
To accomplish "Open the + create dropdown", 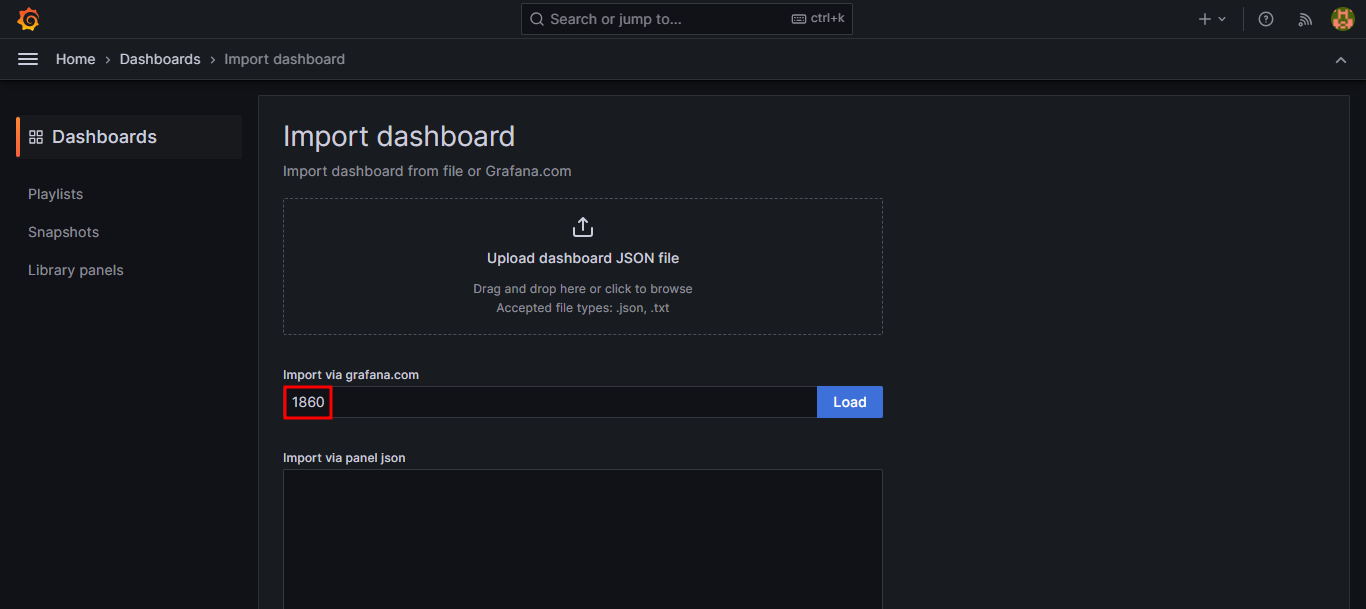I will (1210, 18).
